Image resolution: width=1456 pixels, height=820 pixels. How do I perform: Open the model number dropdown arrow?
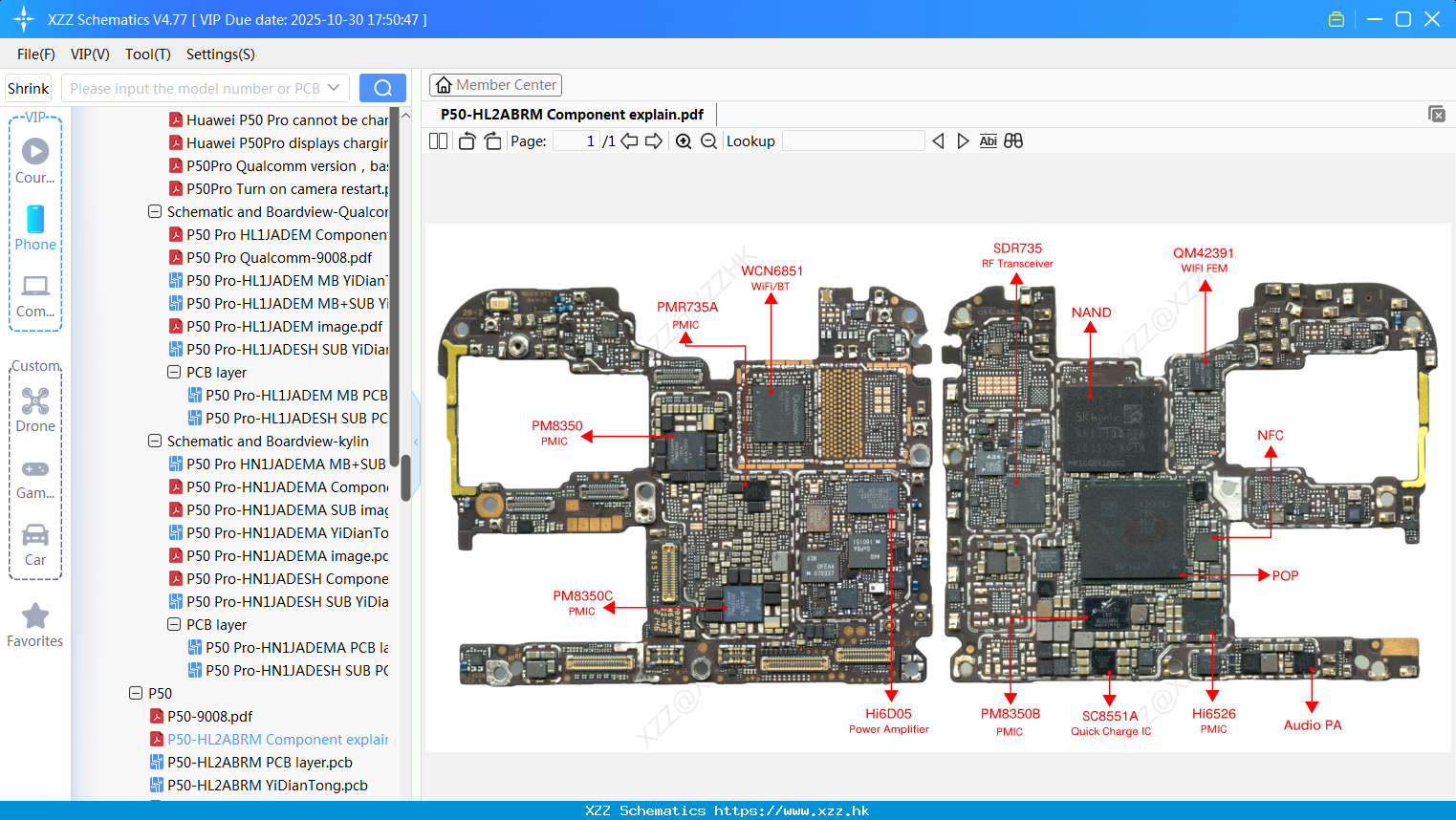tap(334, 88)
